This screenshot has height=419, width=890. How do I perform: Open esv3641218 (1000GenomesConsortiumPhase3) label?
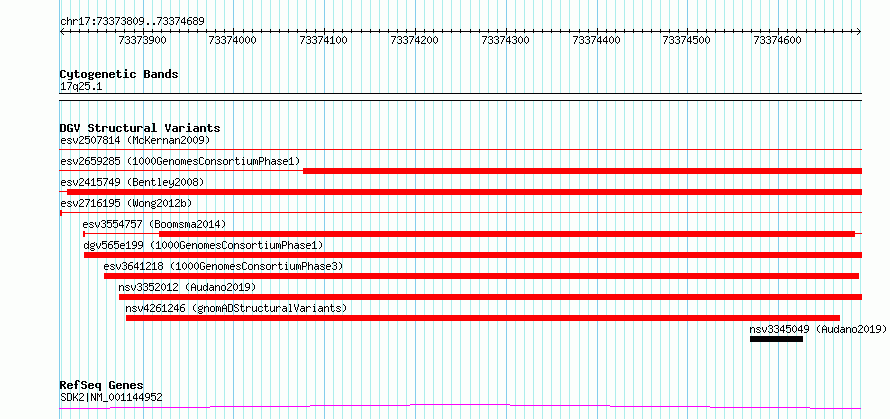coord(224,266)
